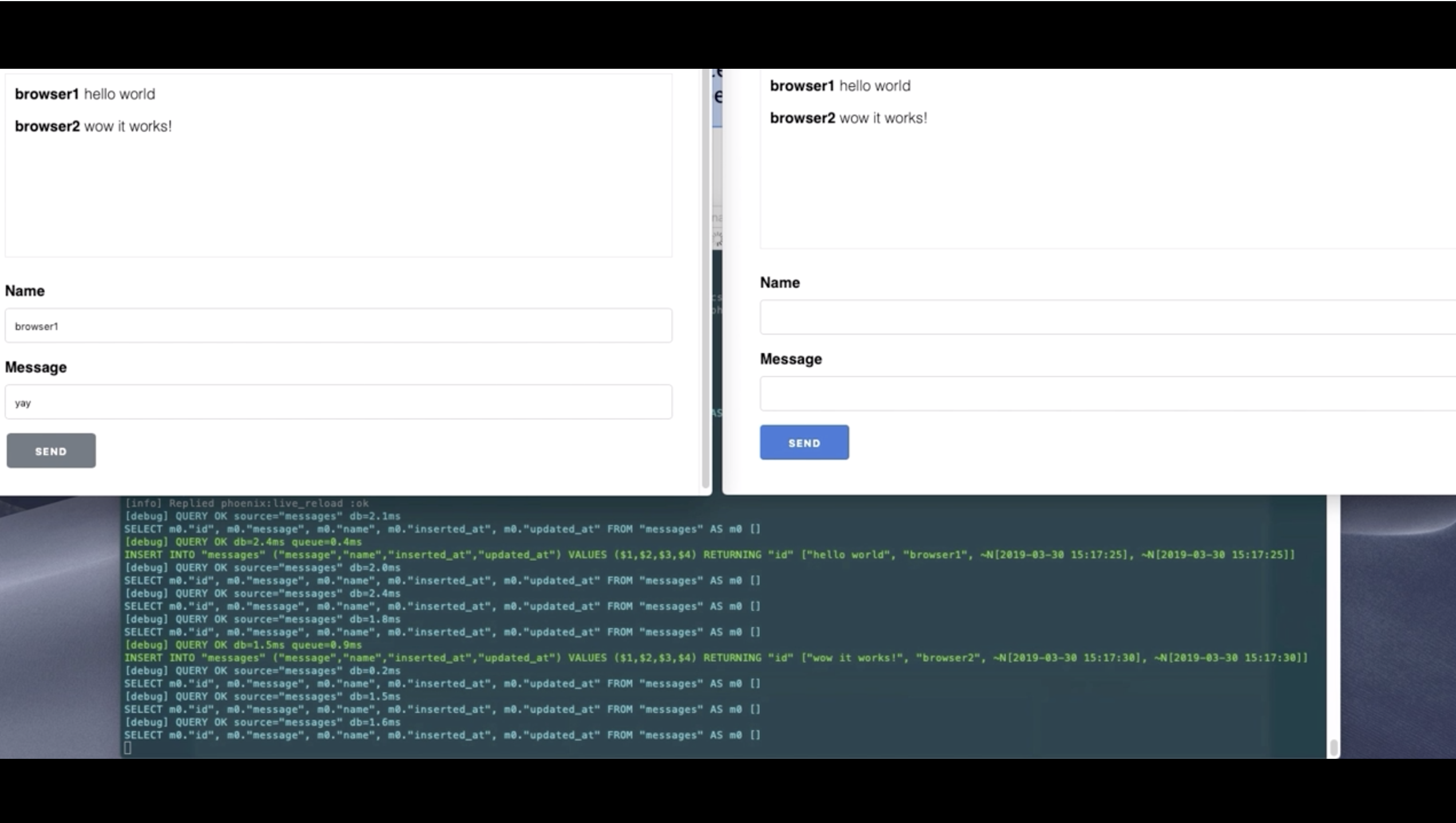Screen dimensions: 1456x823
Task: Click terminal line 'Replied phoenix:live_reload :ok'
Action: tap(247, 503)
